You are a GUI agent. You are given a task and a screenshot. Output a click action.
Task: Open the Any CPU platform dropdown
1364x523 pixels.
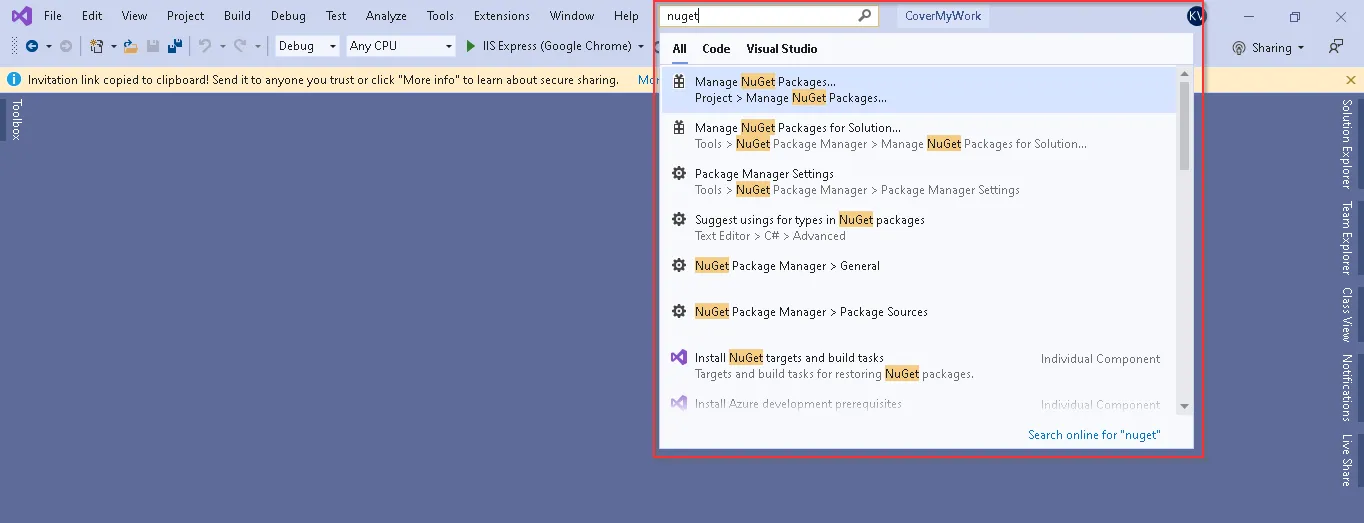point(401,46)
